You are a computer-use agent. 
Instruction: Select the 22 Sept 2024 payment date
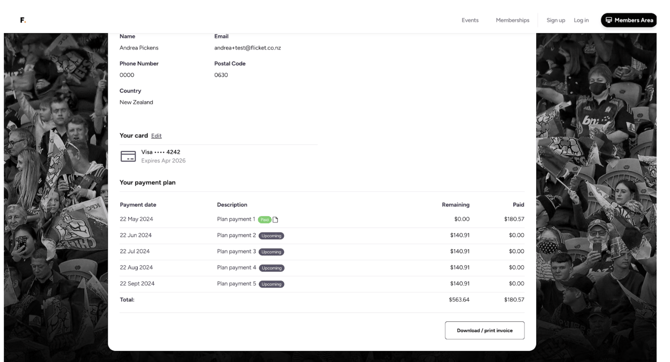click(137, 284)
